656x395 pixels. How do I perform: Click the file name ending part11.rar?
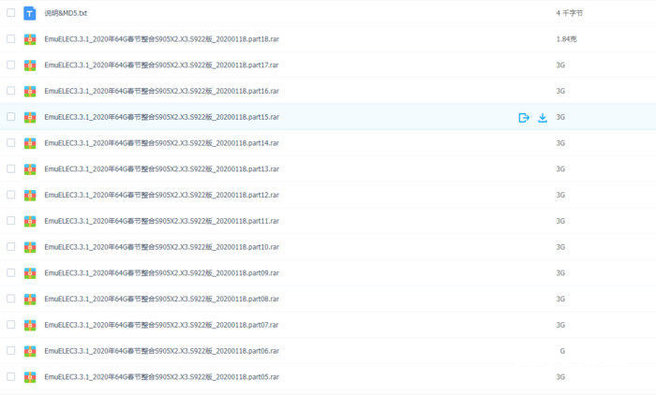(x=161, y=221)
